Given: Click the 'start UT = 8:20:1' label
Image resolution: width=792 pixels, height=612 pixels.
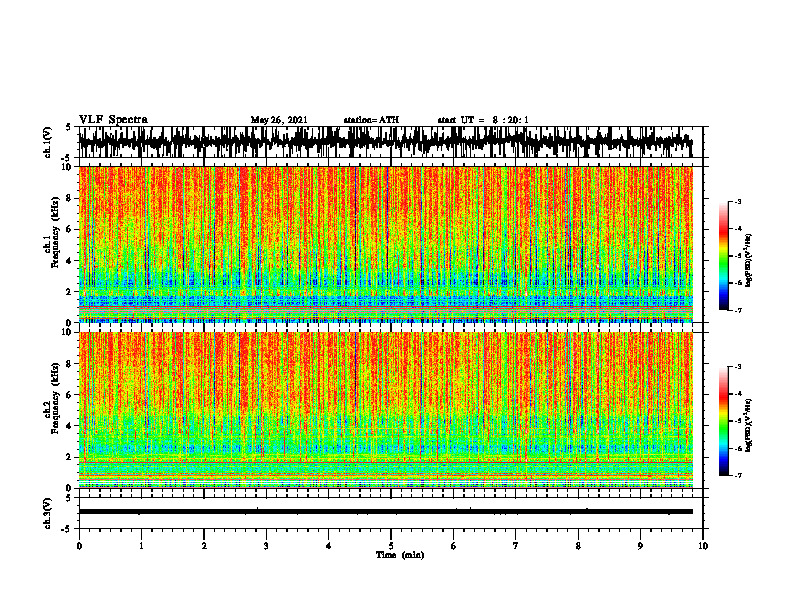Looking at the screenshot, I should click(x=483, y=120).
